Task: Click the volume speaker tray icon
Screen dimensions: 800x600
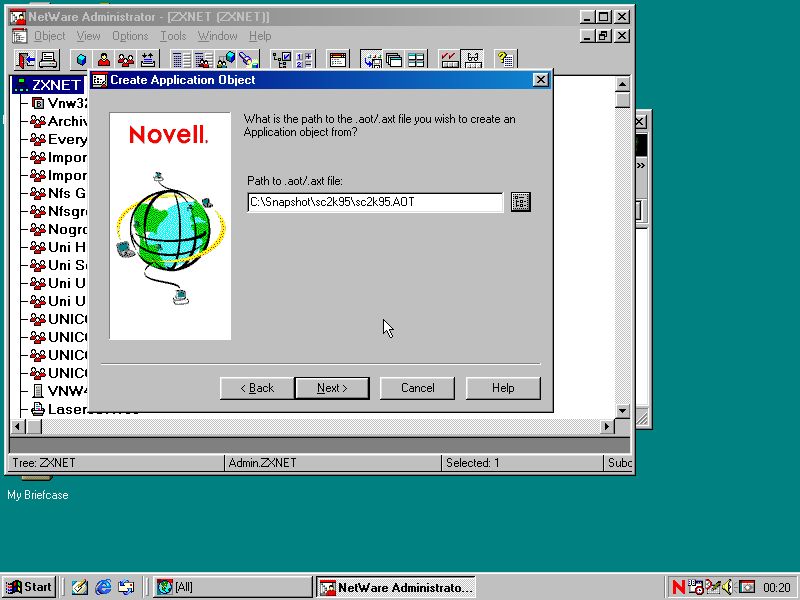Action: click(x=728, y=587)
